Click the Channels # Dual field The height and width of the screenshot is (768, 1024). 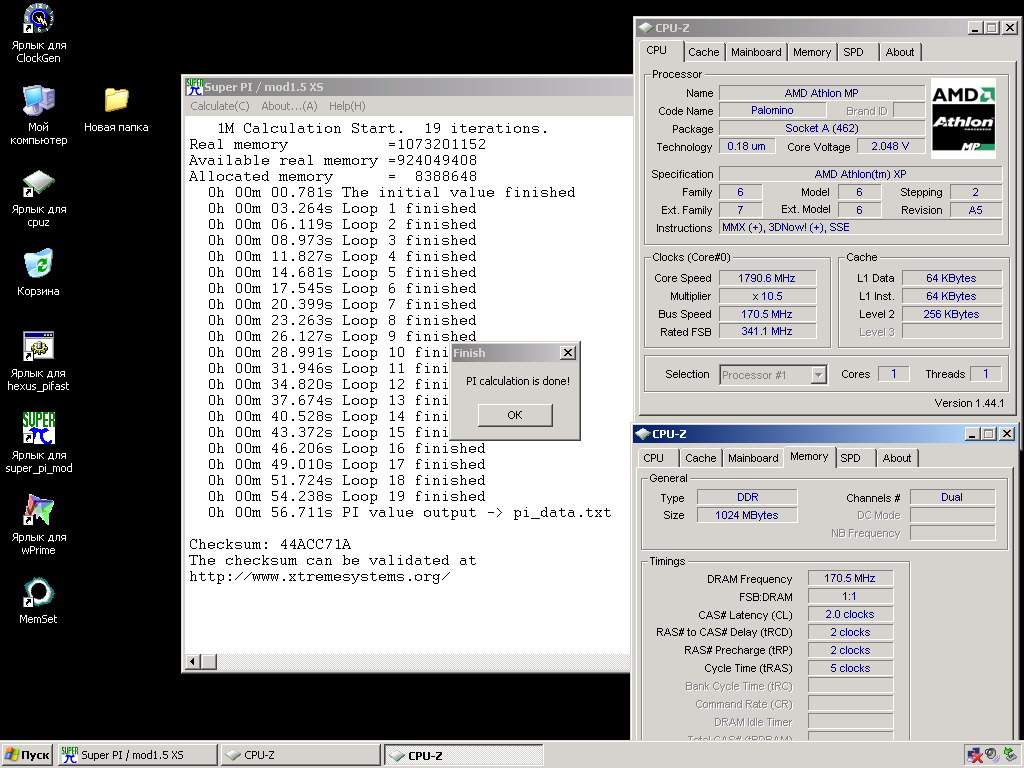click(952, 498)
